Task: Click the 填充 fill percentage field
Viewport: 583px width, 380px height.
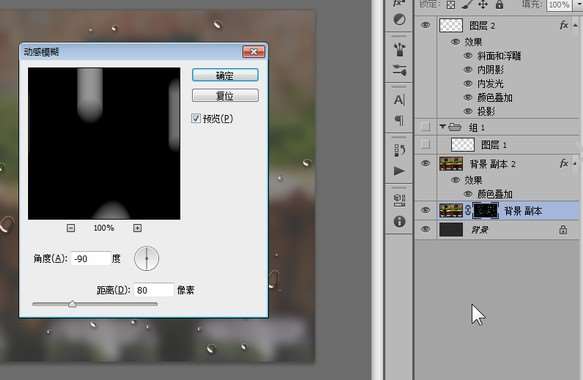Action: [558, 5]
